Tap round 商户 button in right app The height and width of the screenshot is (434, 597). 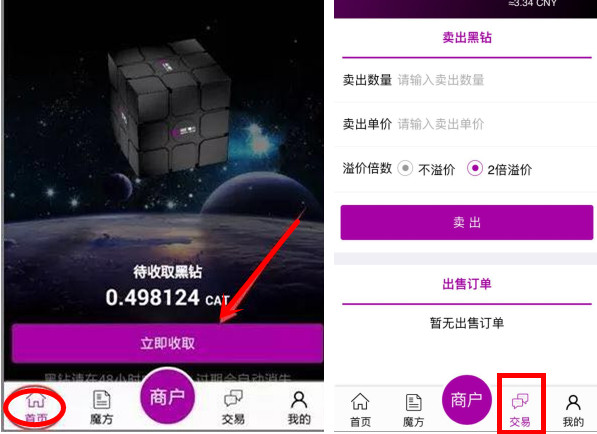[467, 400]
